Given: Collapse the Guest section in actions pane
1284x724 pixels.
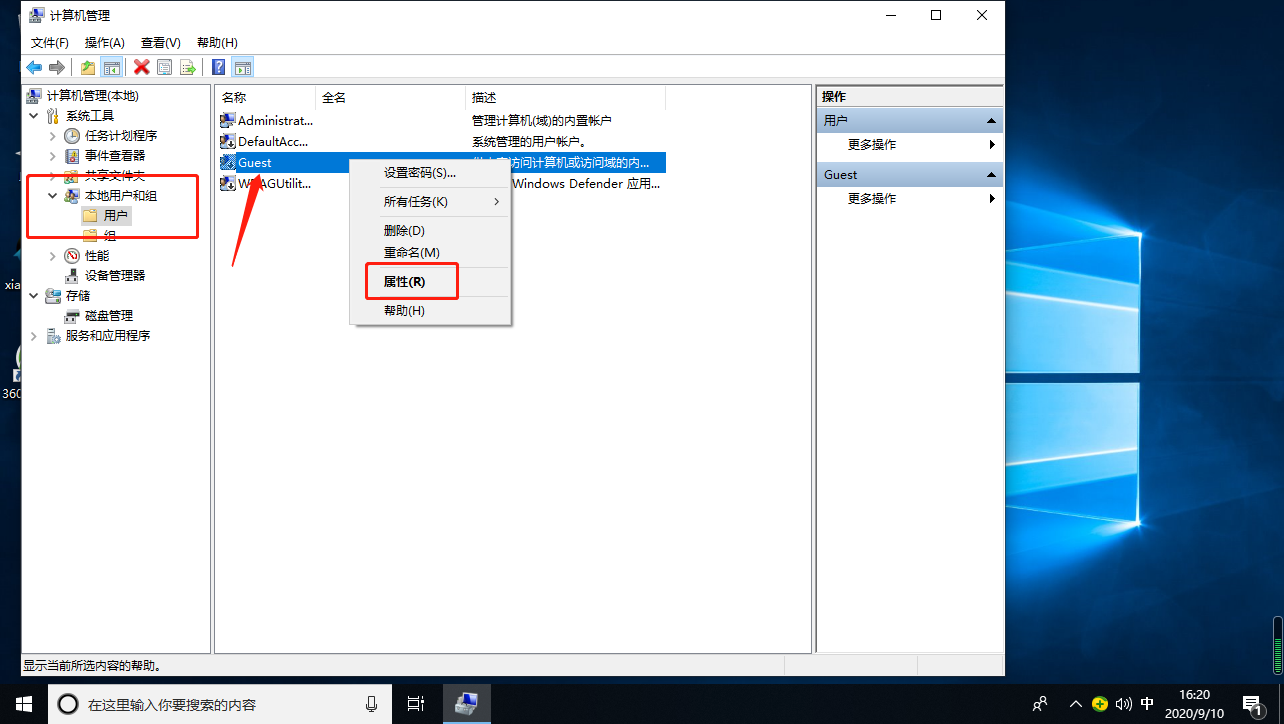Looking at the screenshot, I should click(x=992, y=174).
